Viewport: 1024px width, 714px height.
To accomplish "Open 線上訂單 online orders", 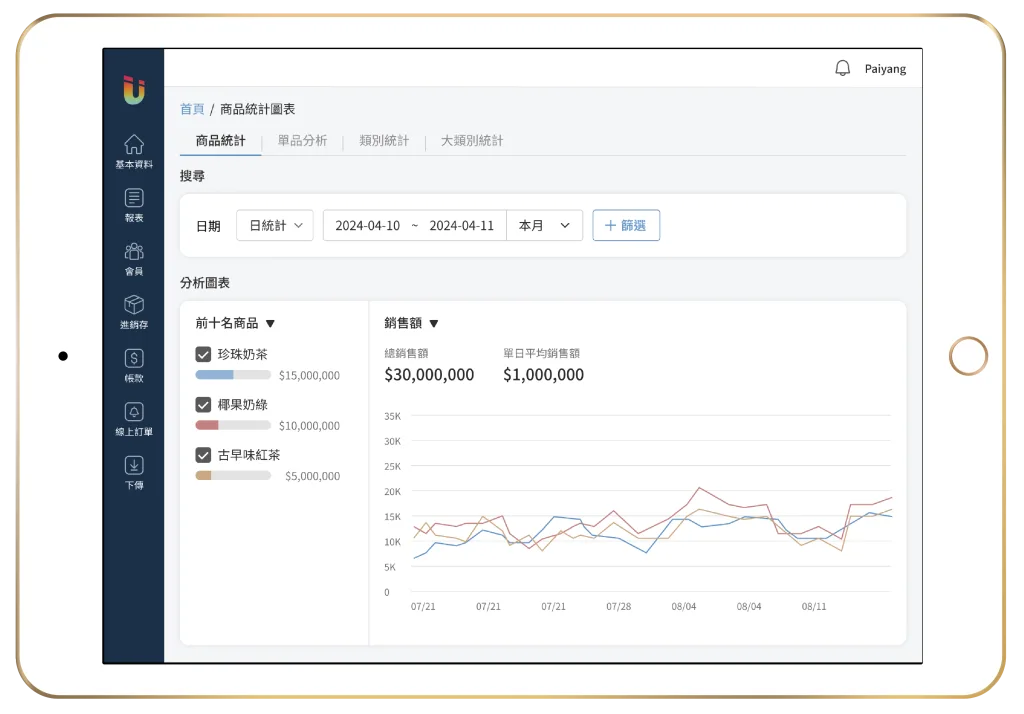I will (x=134, y=418).
